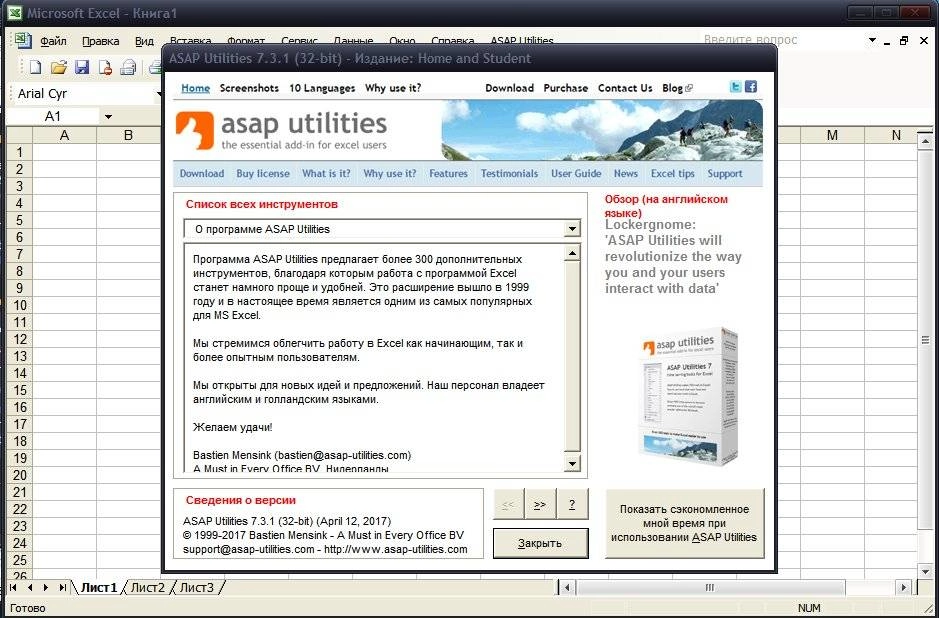
Task: Click the Save floppy disk icon
Action: click(82, 67)
